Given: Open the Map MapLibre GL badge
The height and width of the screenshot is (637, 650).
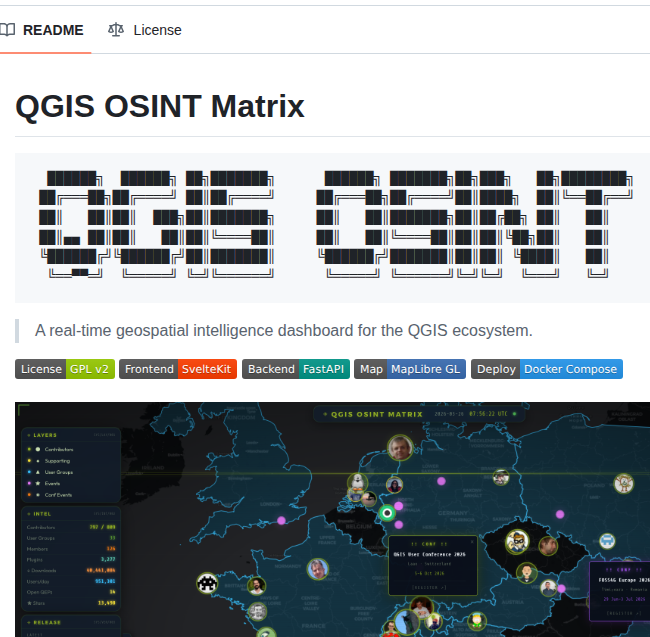Looking at the screenshot, I should coord(410,369).
